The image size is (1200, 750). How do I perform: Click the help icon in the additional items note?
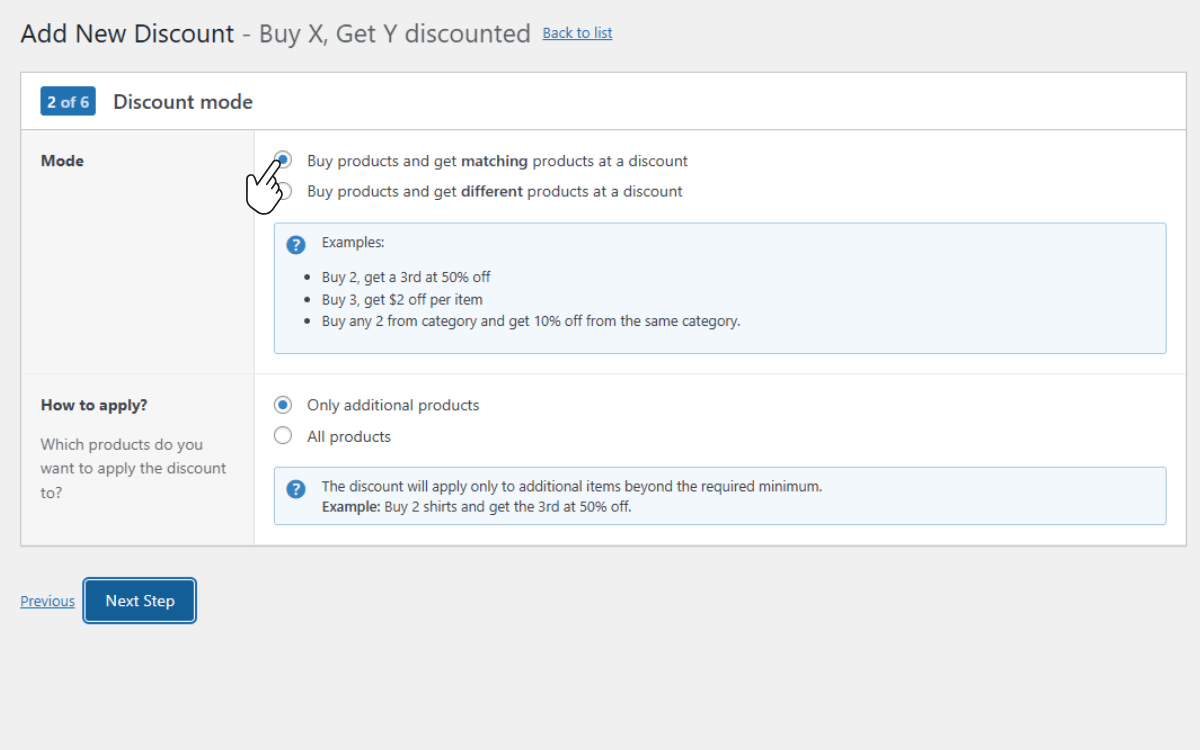tap(296, 489)
